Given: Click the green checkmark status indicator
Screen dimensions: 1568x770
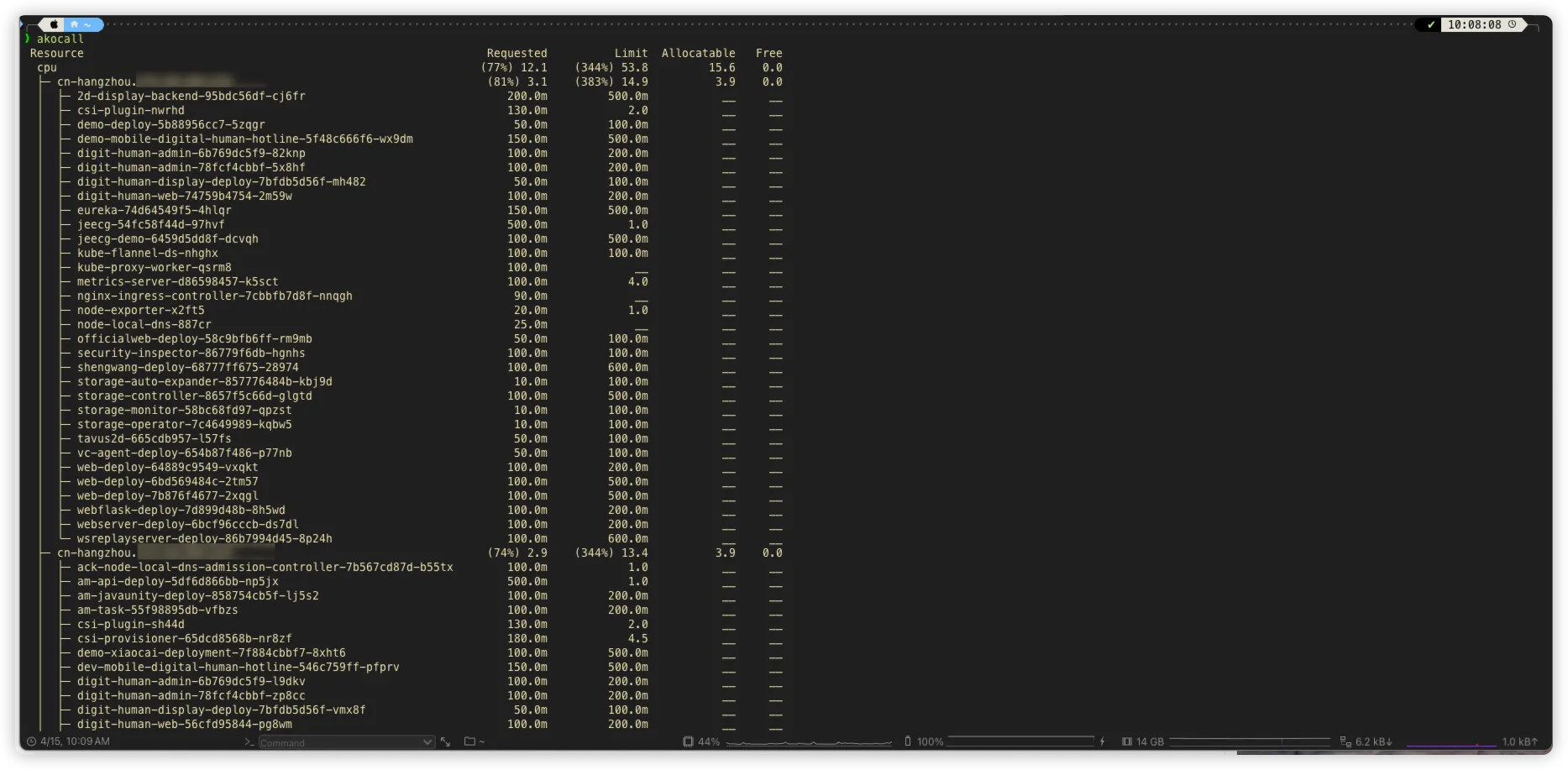Looking at the screenshot, I should coord(1431,24).
